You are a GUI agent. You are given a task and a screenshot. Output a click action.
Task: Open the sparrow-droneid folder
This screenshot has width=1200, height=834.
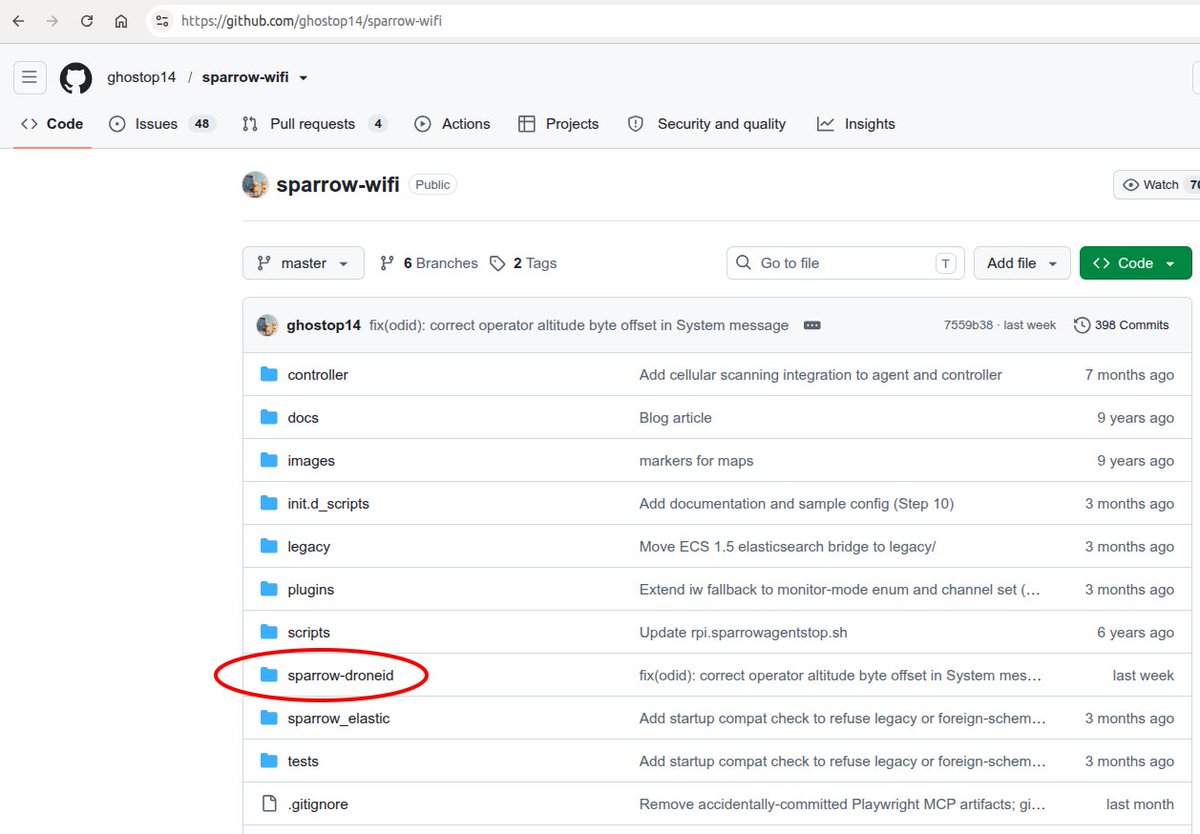click(340, 675)
